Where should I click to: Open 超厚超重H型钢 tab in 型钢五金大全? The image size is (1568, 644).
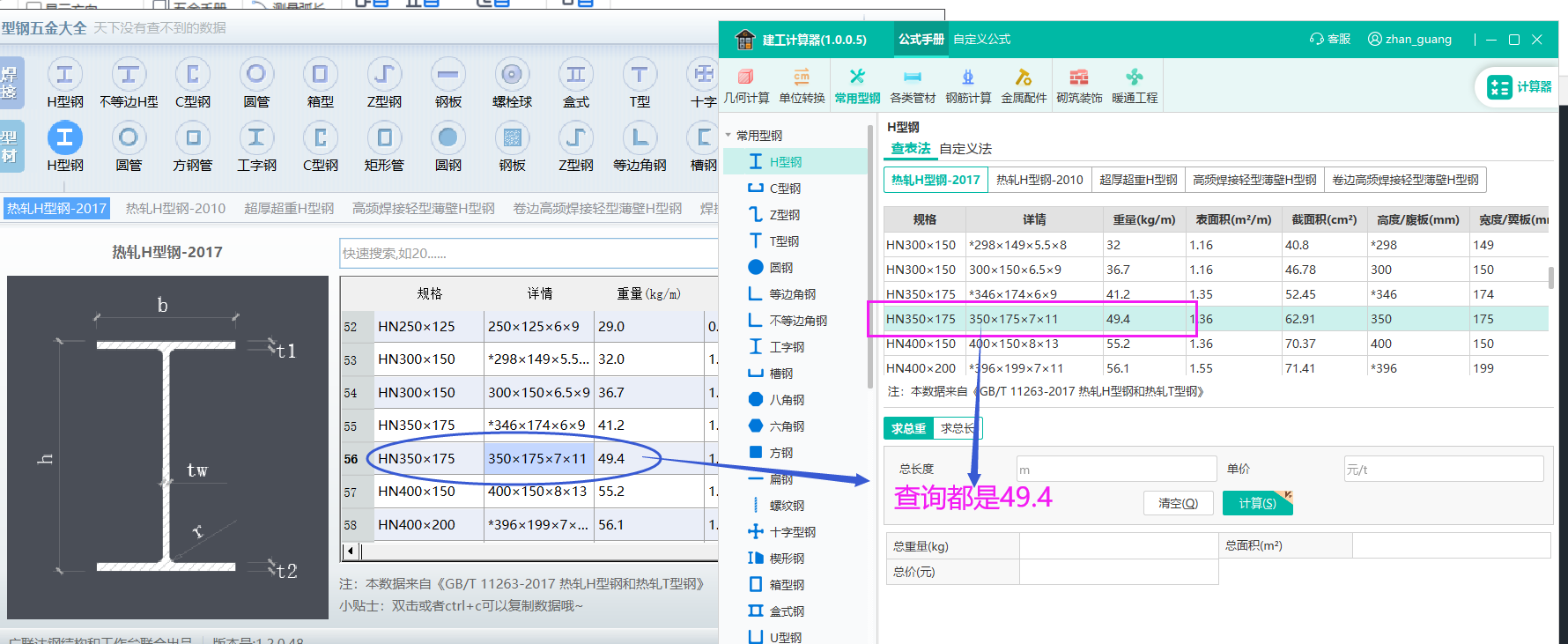tap(289, 209)
